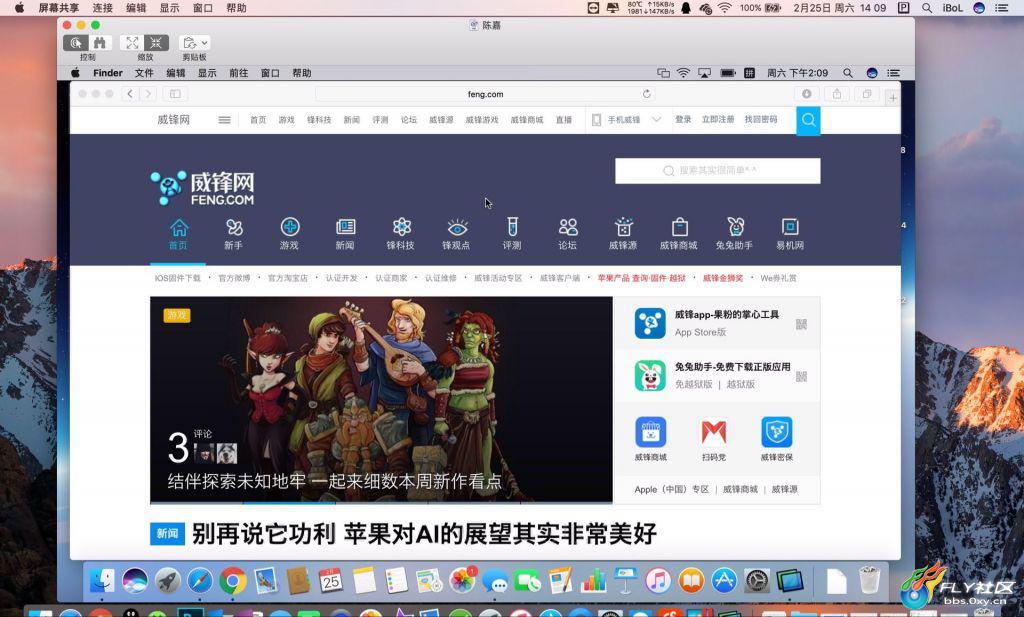Reload the feng.com page
This screenshot has width=1024, height=617.
(647, 94)
